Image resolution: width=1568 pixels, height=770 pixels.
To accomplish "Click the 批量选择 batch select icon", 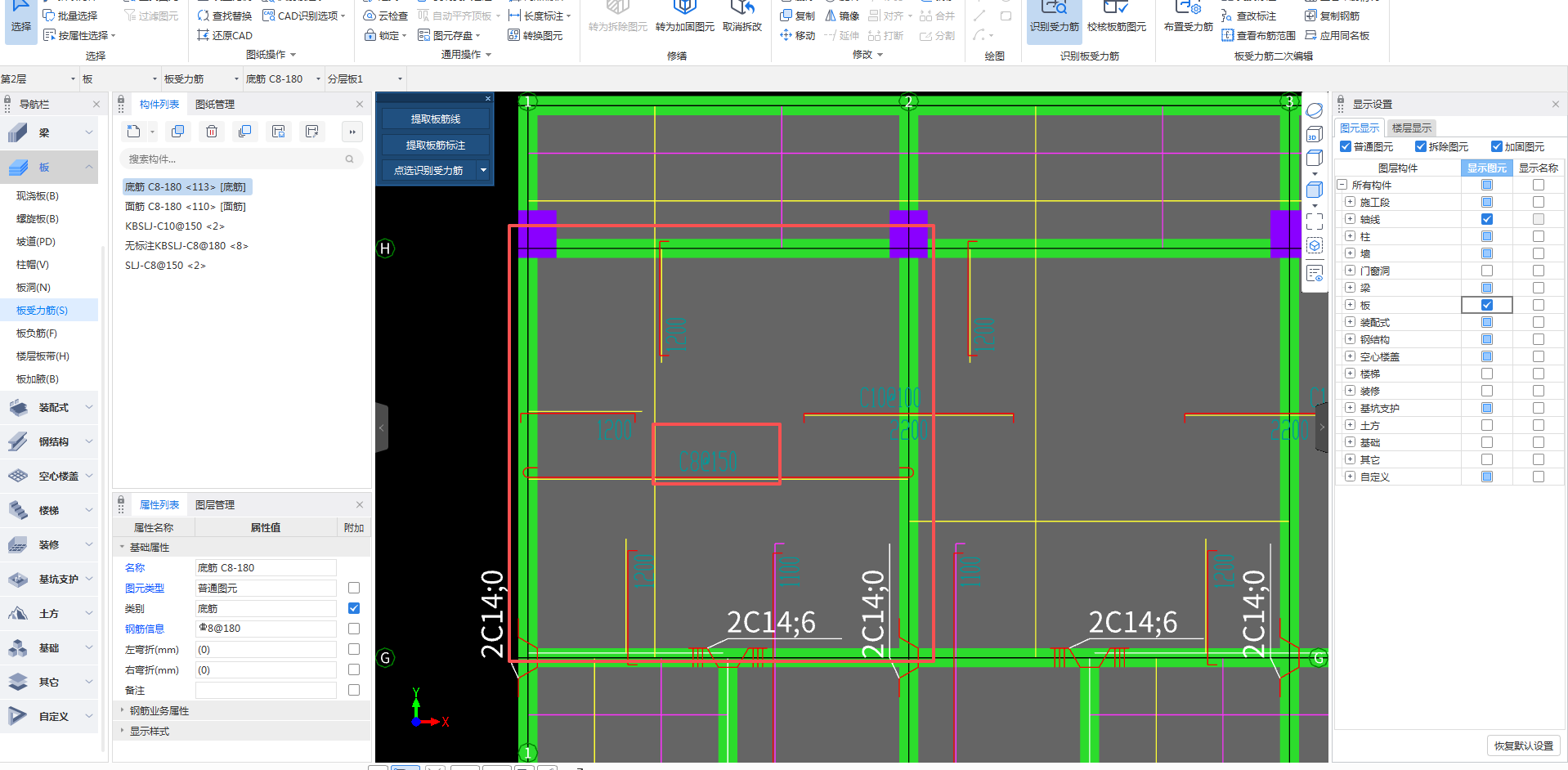I will pos(49,16).
